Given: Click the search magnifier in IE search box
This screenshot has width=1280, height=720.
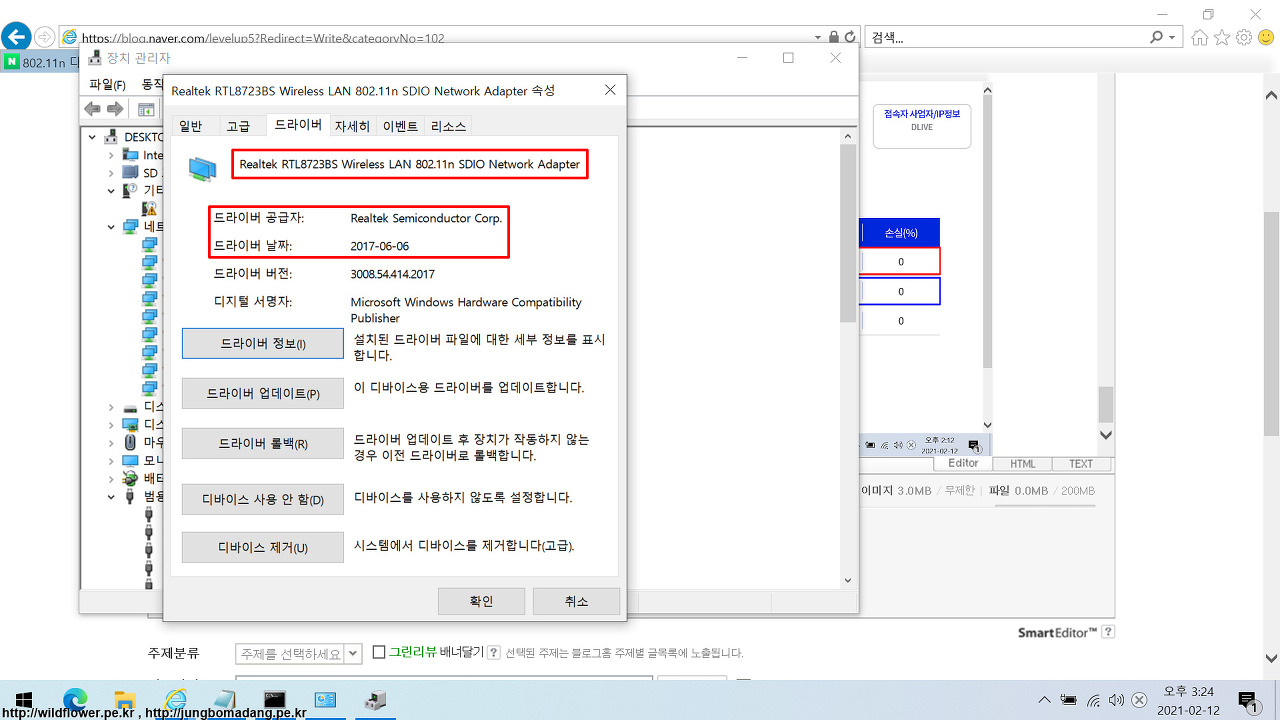Looking at the screenshot, I should pos(1156,37).
